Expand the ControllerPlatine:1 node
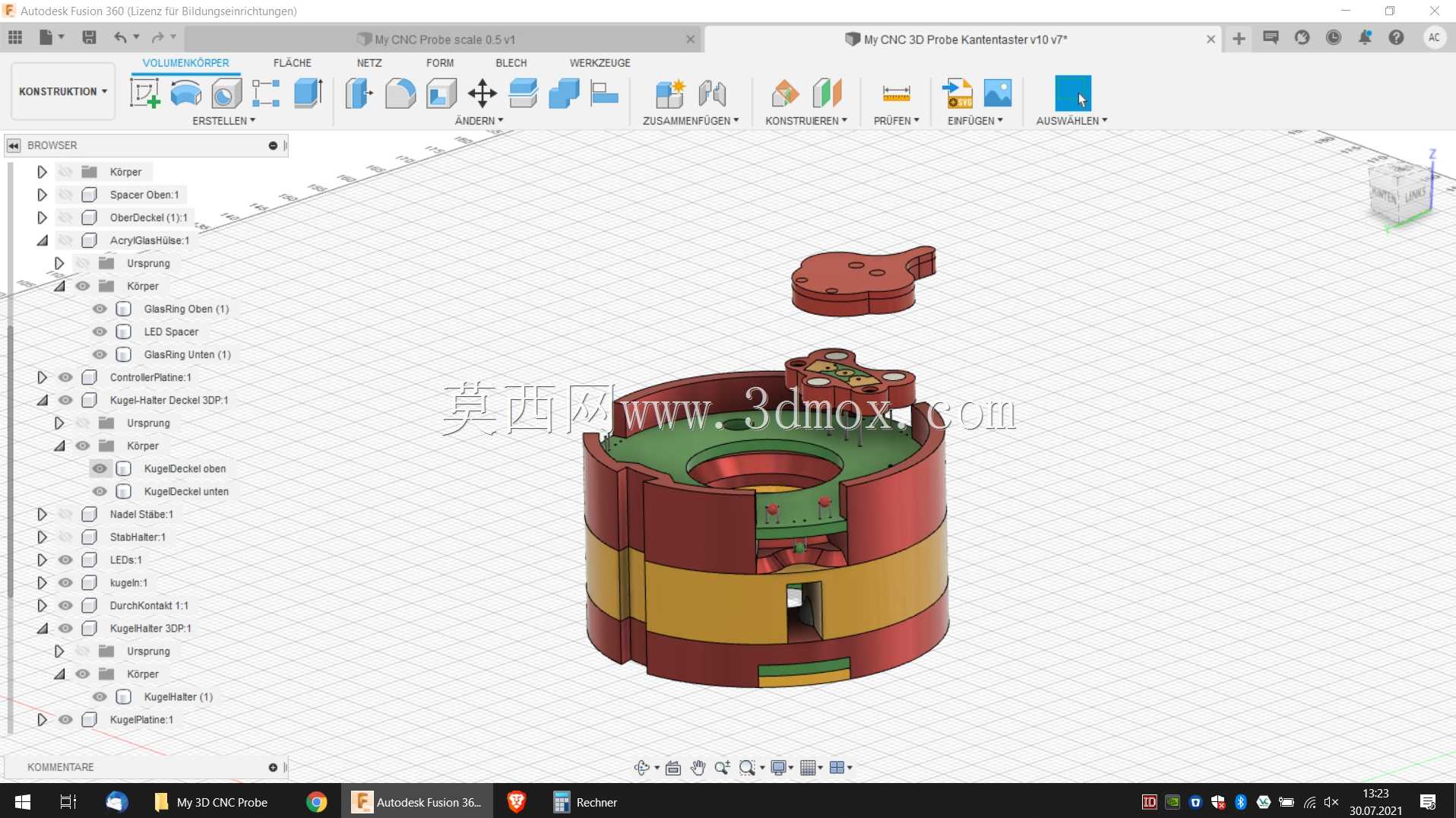 point(42,377)
